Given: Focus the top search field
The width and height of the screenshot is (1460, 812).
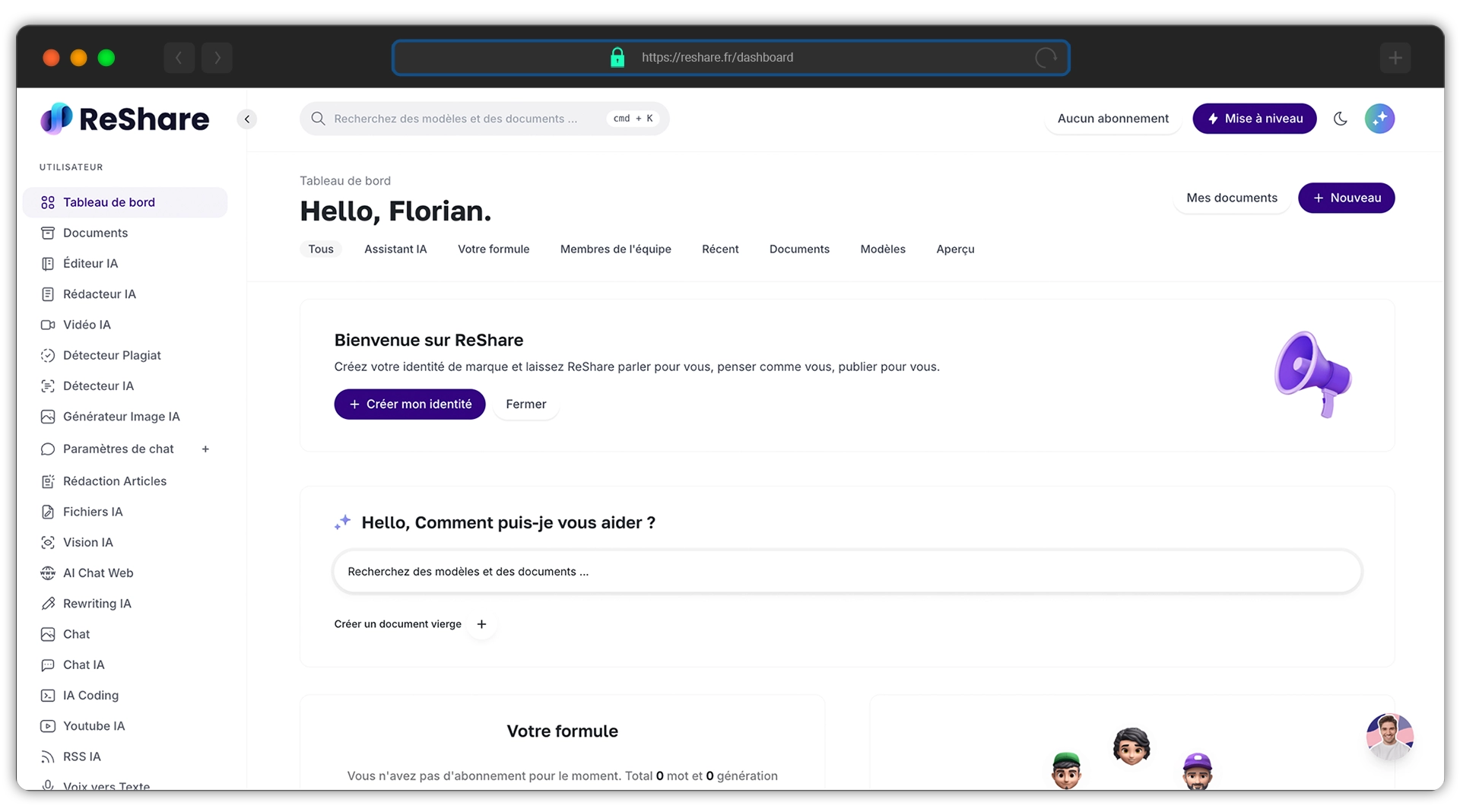Looking at the screenshot, I should click(484, 119).
